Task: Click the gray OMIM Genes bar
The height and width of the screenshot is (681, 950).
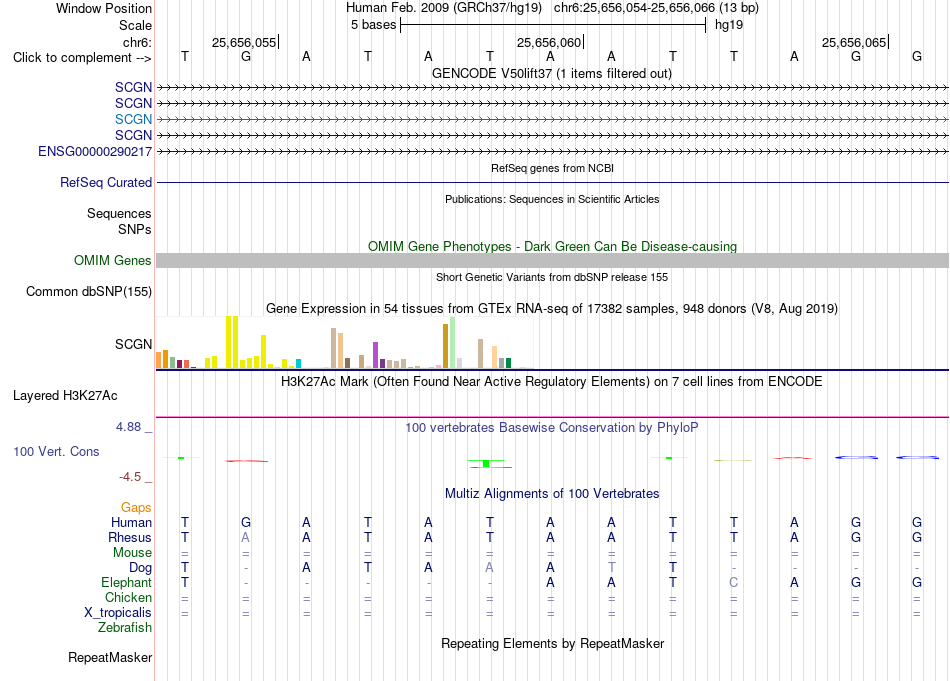Action: click(x=552, y=261)
